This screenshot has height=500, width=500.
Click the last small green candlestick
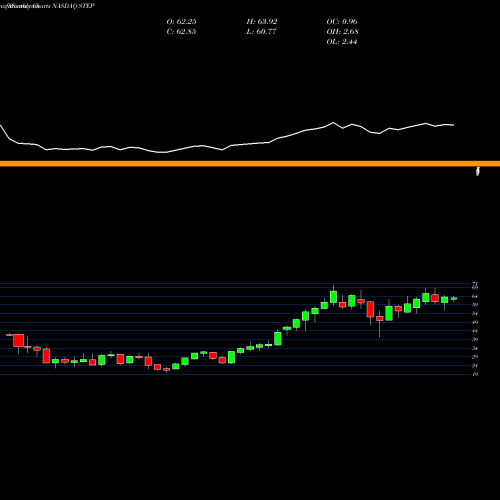click(x=454, y=299)
